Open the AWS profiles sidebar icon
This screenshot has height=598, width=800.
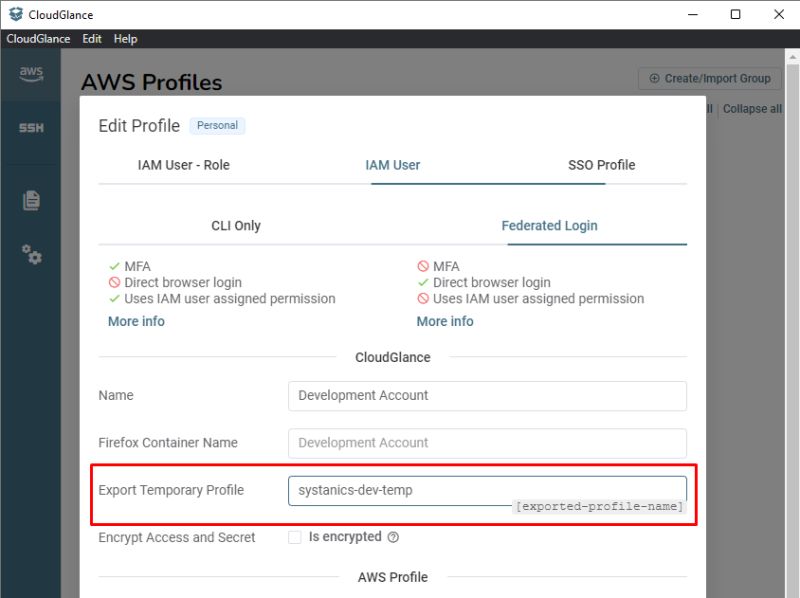pyautogui.click(x=30, y=73)
